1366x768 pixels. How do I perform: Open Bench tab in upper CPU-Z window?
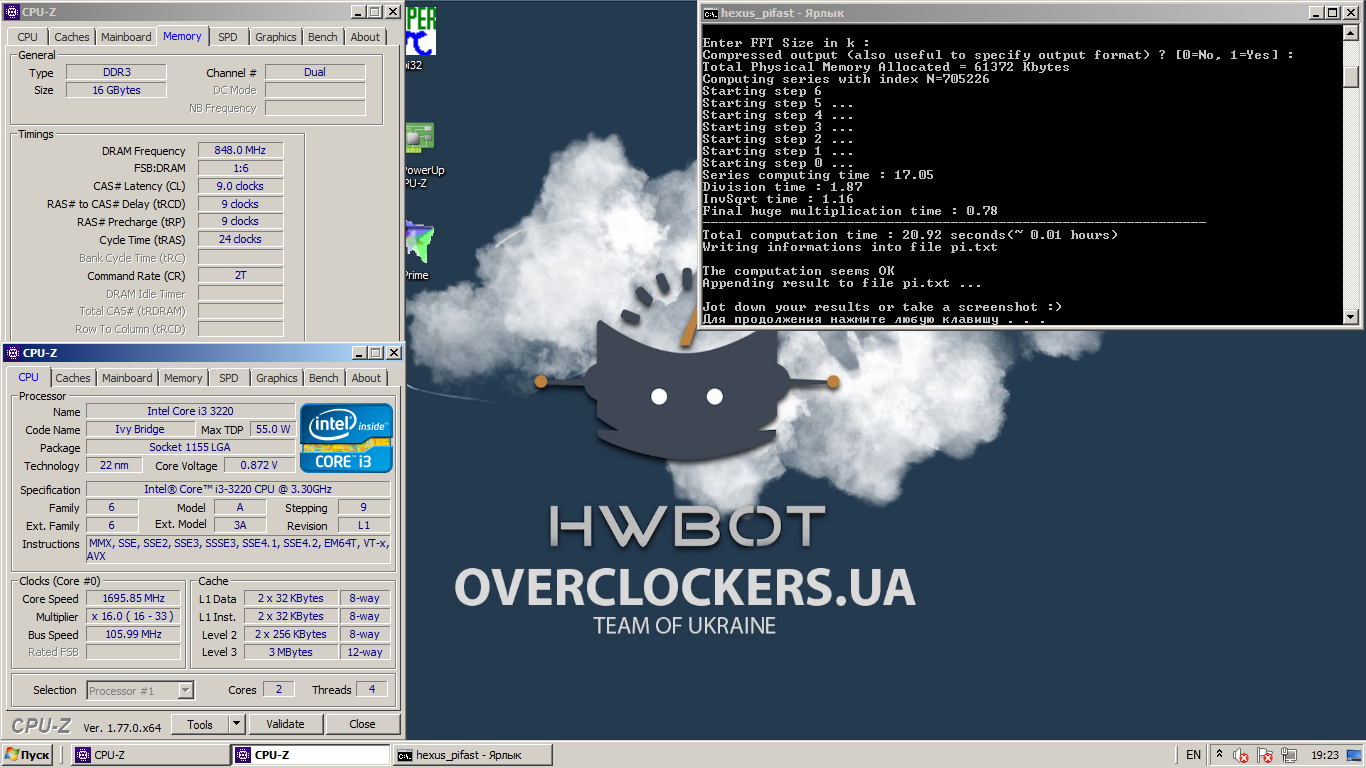(x=323, y=37)
